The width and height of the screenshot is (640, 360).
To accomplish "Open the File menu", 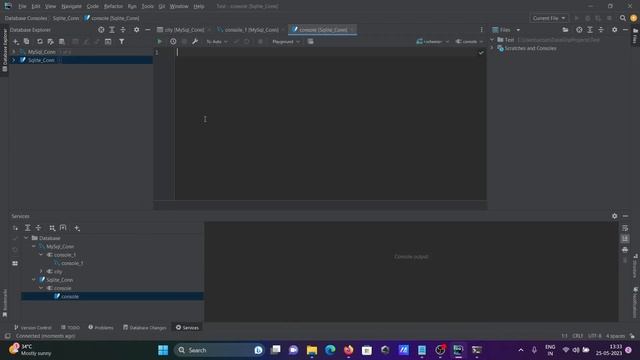I will [x=22, y=6].
